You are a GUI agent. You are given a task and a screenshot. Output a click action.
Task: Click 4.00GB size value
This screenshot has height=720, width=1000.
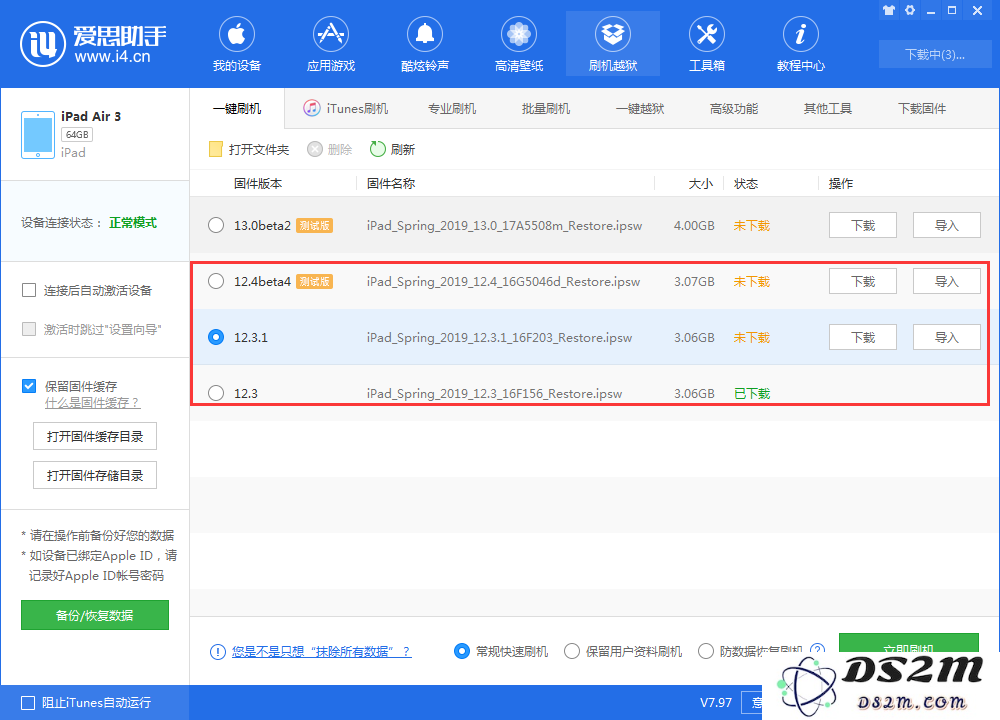click(x=694, y=226)
